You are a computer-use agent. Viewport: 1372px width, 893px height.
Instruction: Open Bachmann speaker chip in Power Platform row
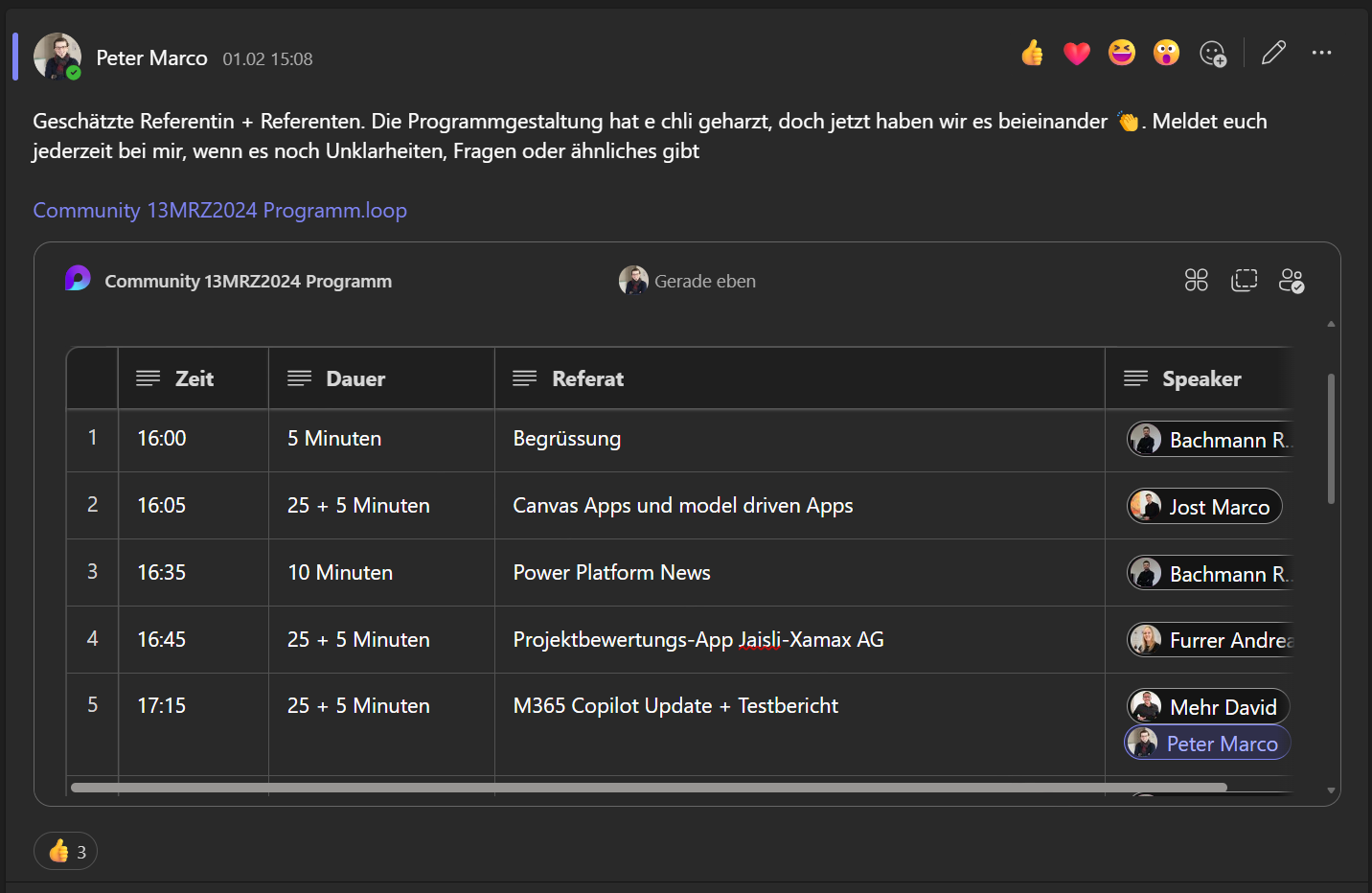(1210, 573)
